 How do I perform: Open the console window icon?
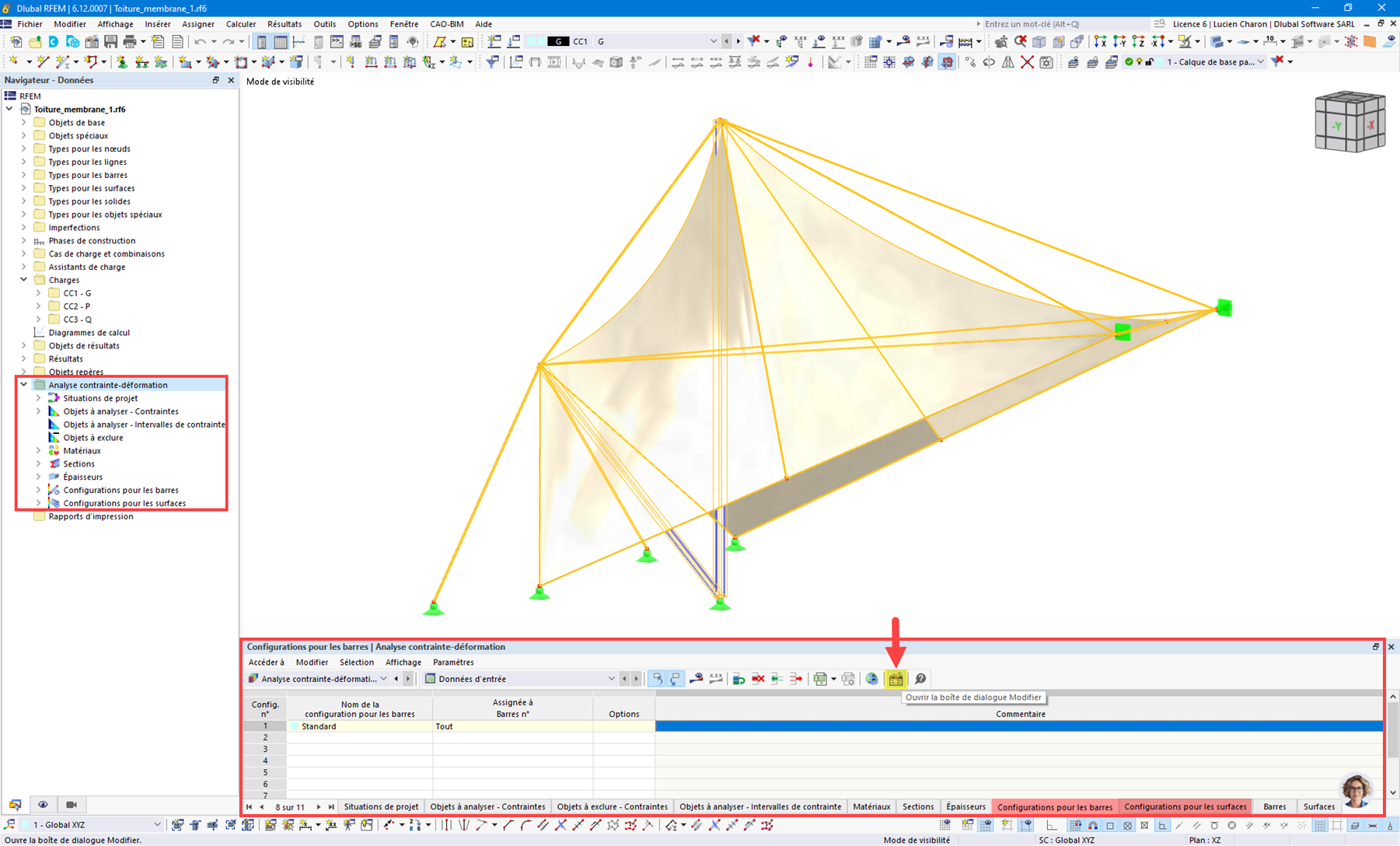tap(337, 41)
